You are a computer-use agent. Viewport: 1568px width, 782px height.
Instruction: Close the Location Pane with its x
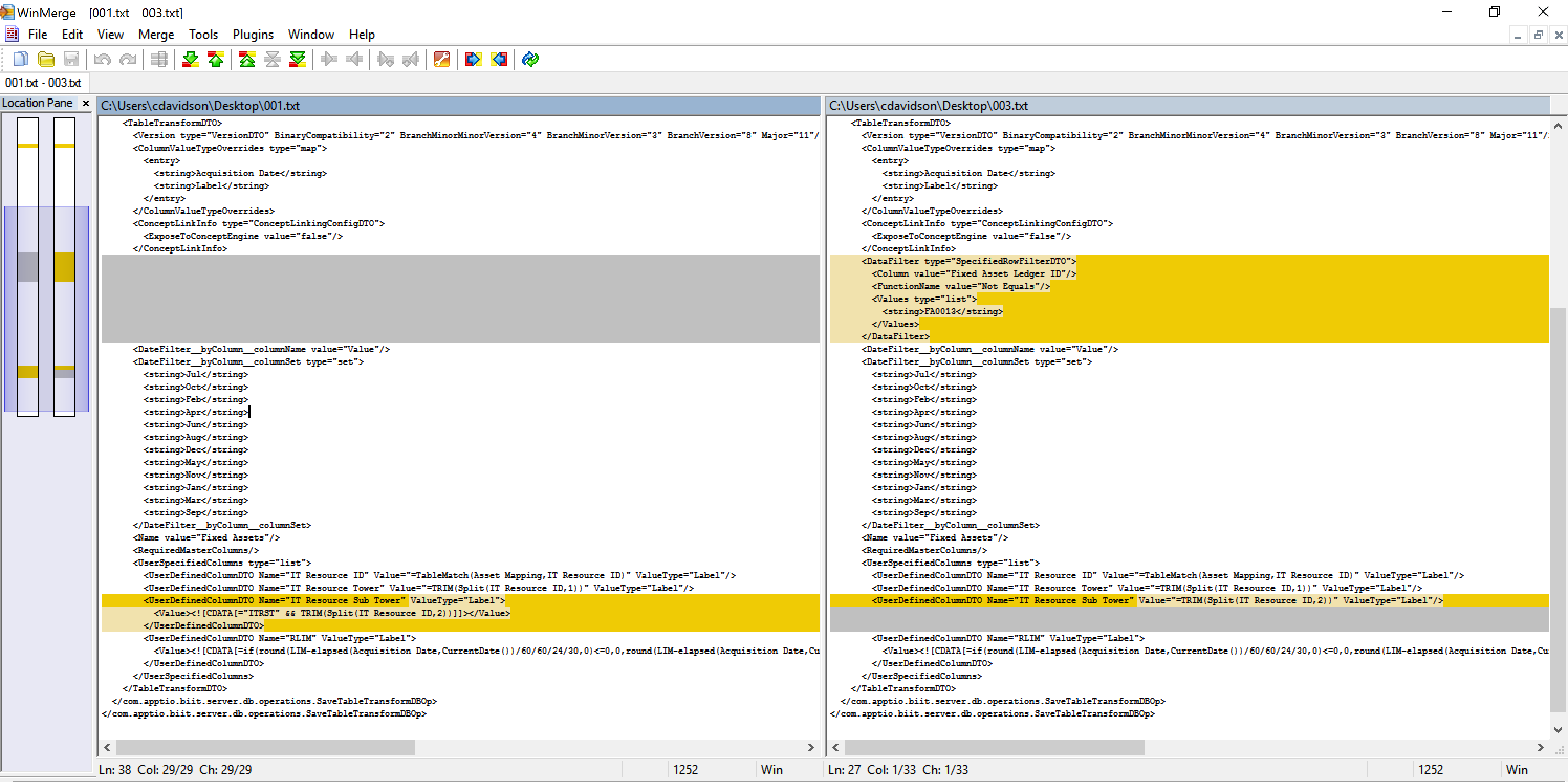[x=86, y=103]
